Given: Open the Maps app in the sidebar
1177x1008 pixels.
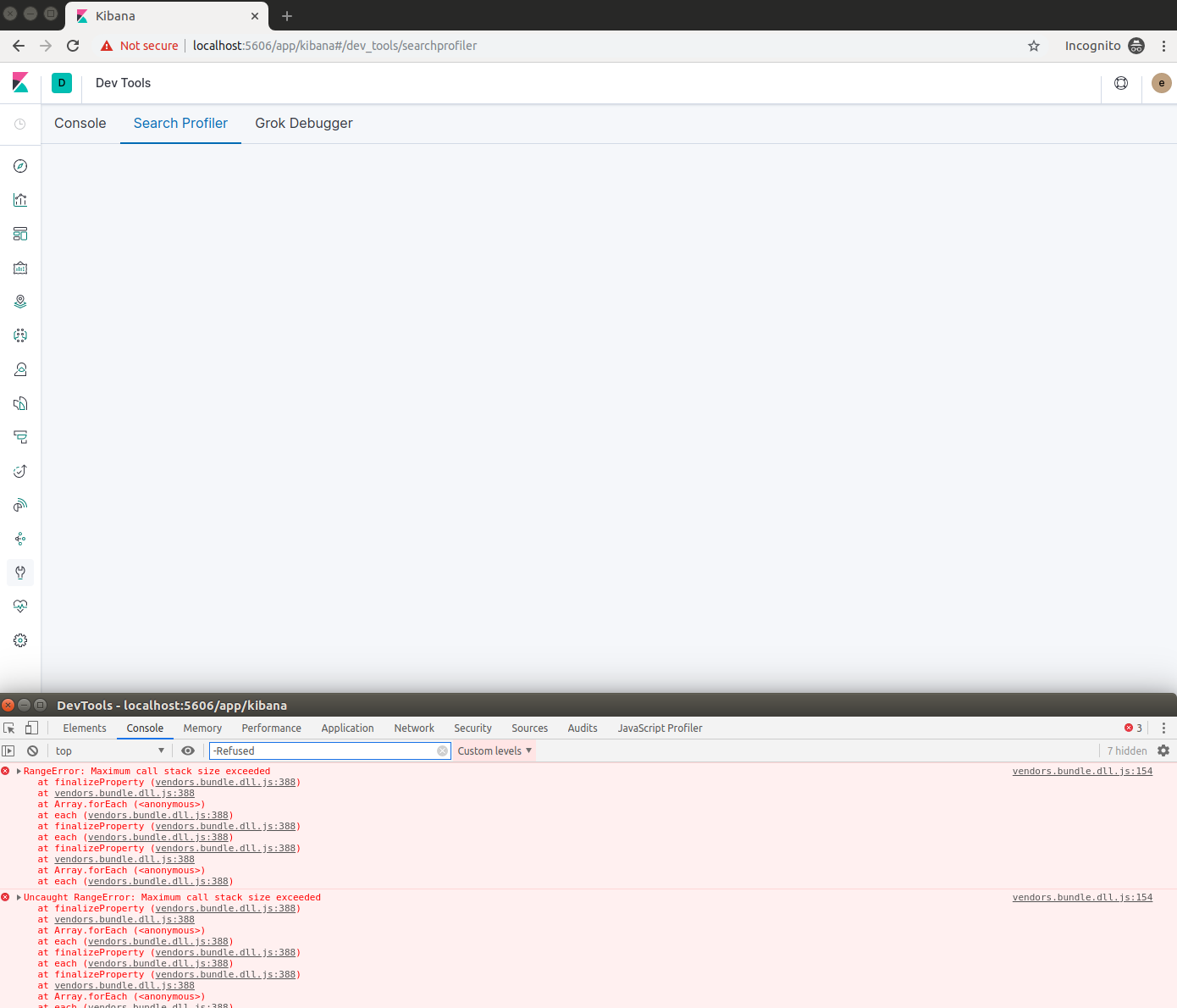Looking at the screenshot, I should click(20, 301).
